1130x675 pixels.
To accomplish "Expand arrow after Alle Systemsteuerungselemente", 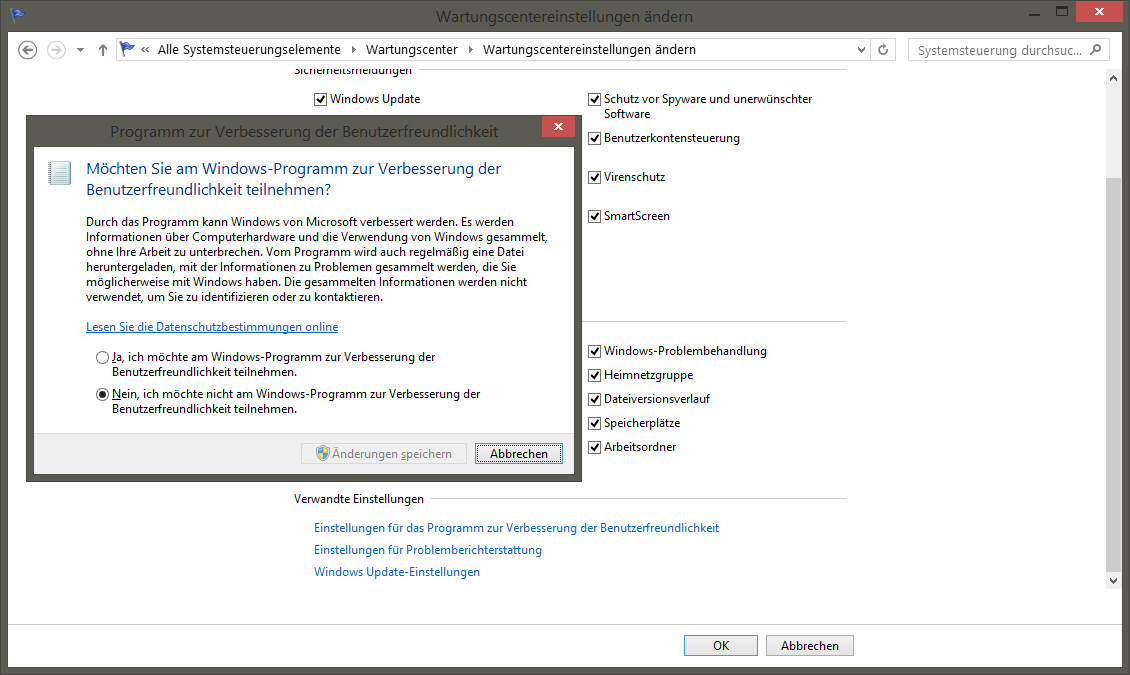I will (x=353, y=50).
